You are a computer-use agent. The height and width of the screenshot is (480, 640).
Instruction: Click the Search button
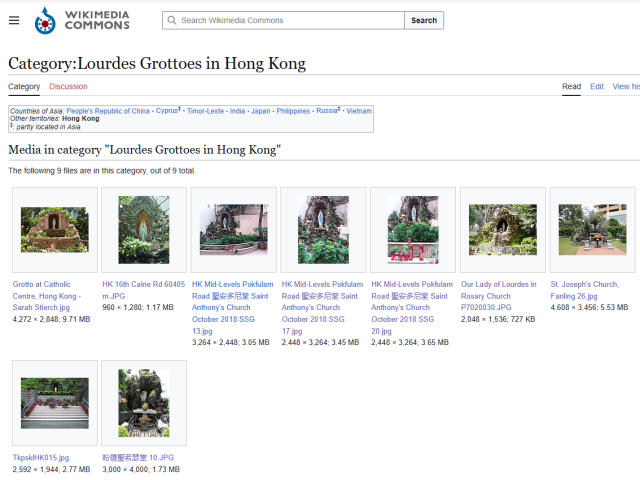pos(424,20)
